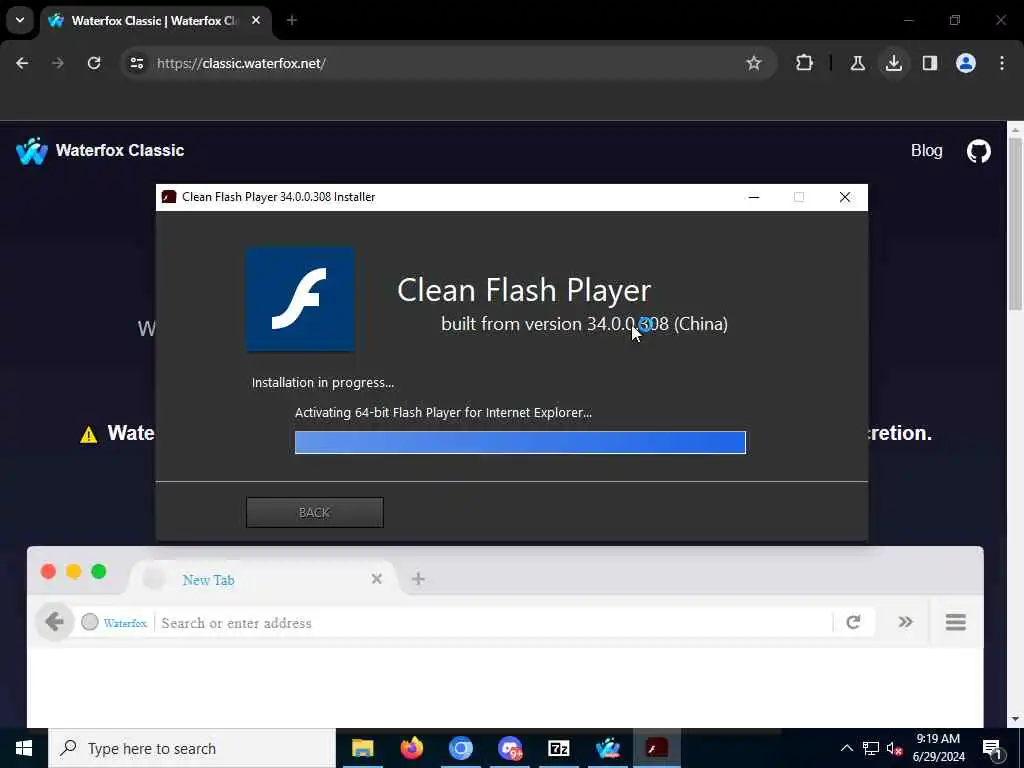This screenshot has height=768, width=1024.
Task: Open Firefox from the taskbar
Action: 411,748
